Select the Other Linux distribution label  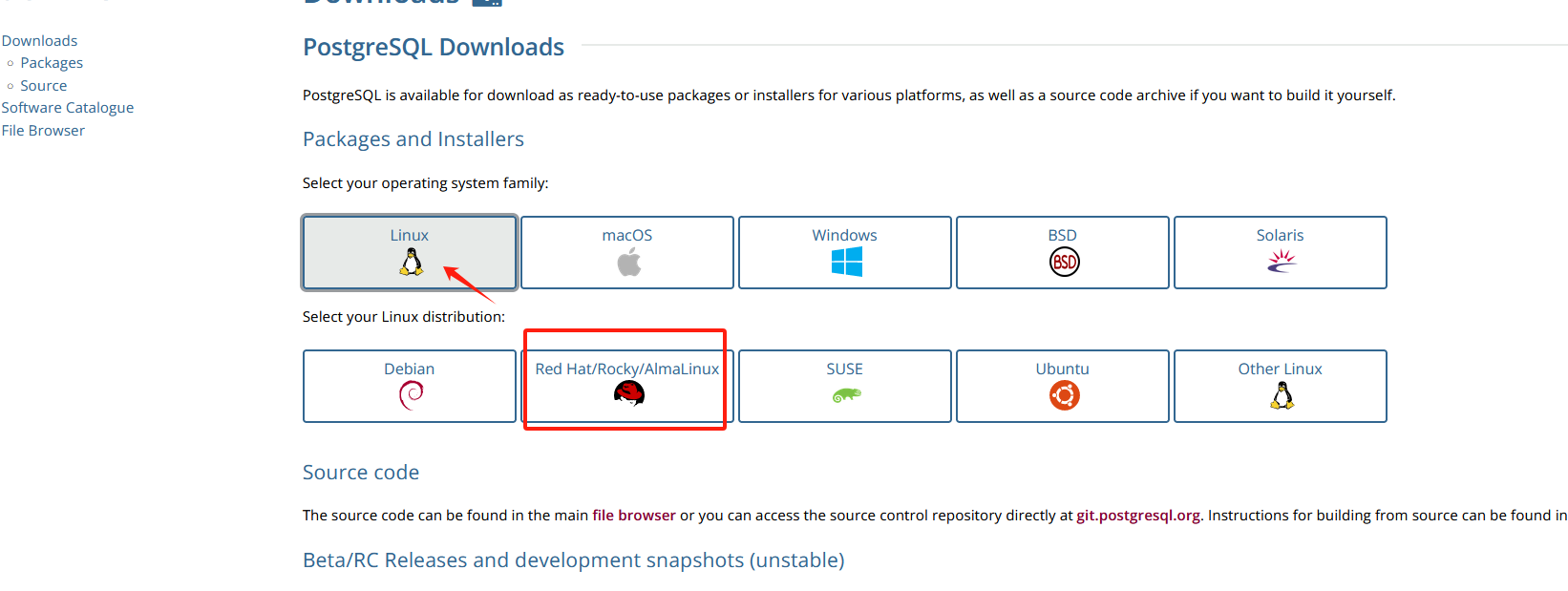[x=1280, y=369]
